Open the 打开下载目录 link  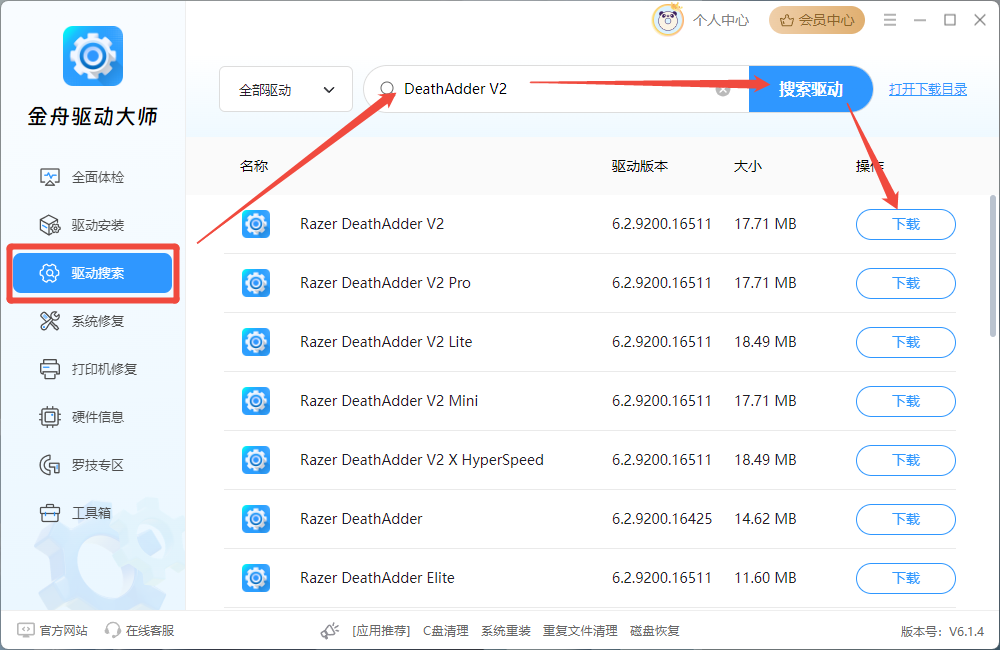[928, 89]
